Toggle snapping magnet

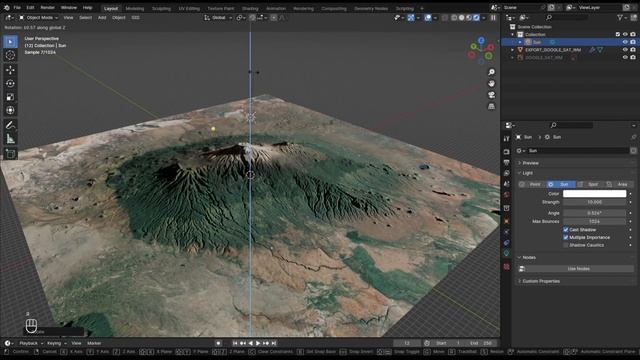click(x=253, y=18)
